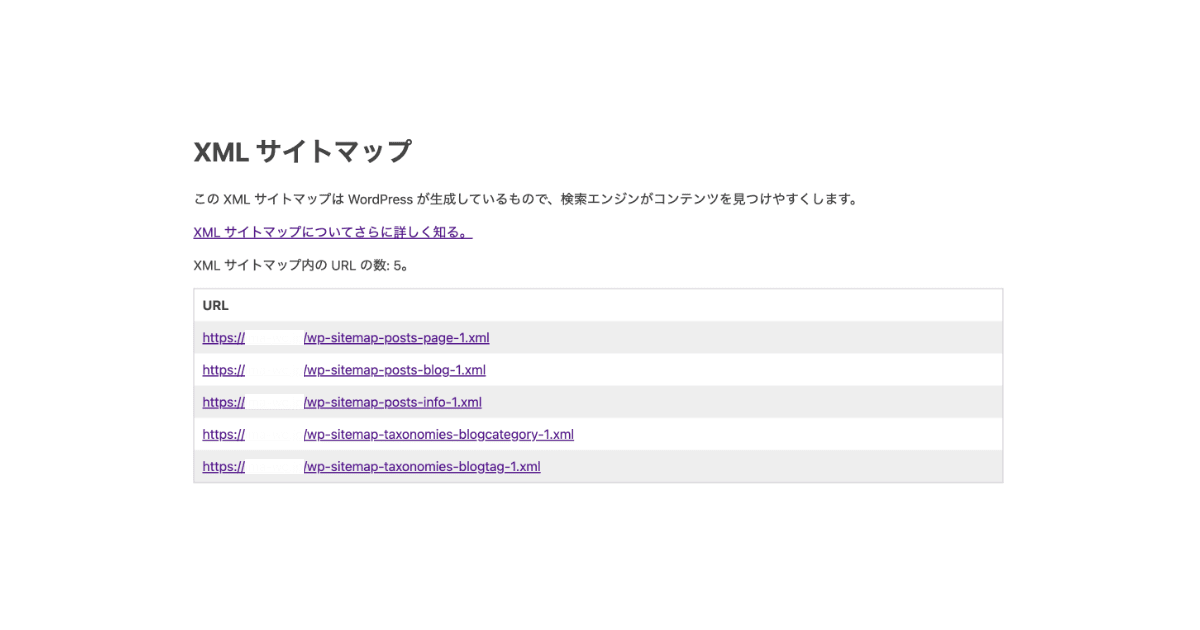1200x630 pixels.
Task: Open the blogtag taxonomy sitemap link
Action: pos(420,466)
